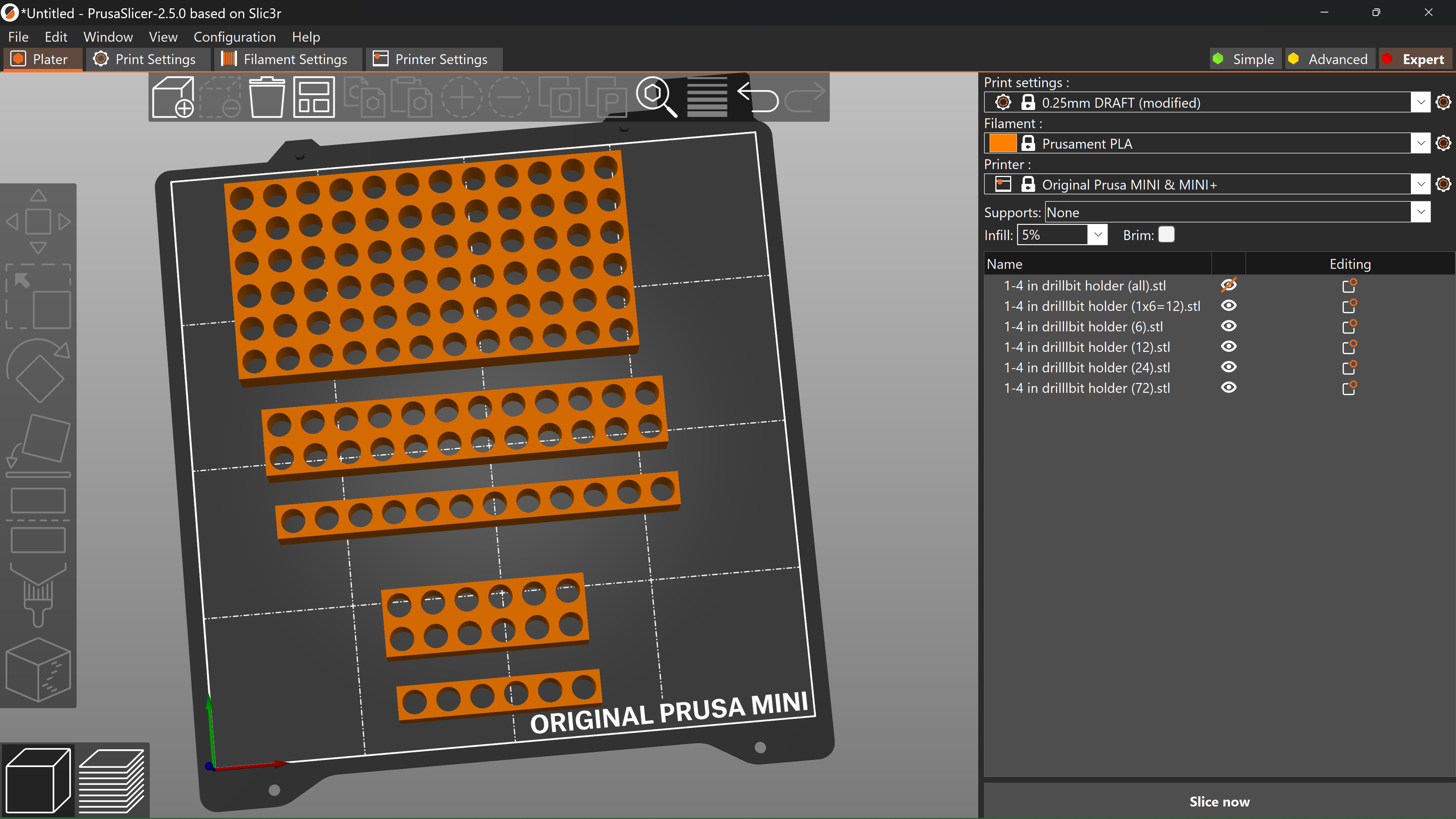This screenshot has height=819, width=1456.
Task: Switch to the Plater tab
Action: tap(43, 59)
